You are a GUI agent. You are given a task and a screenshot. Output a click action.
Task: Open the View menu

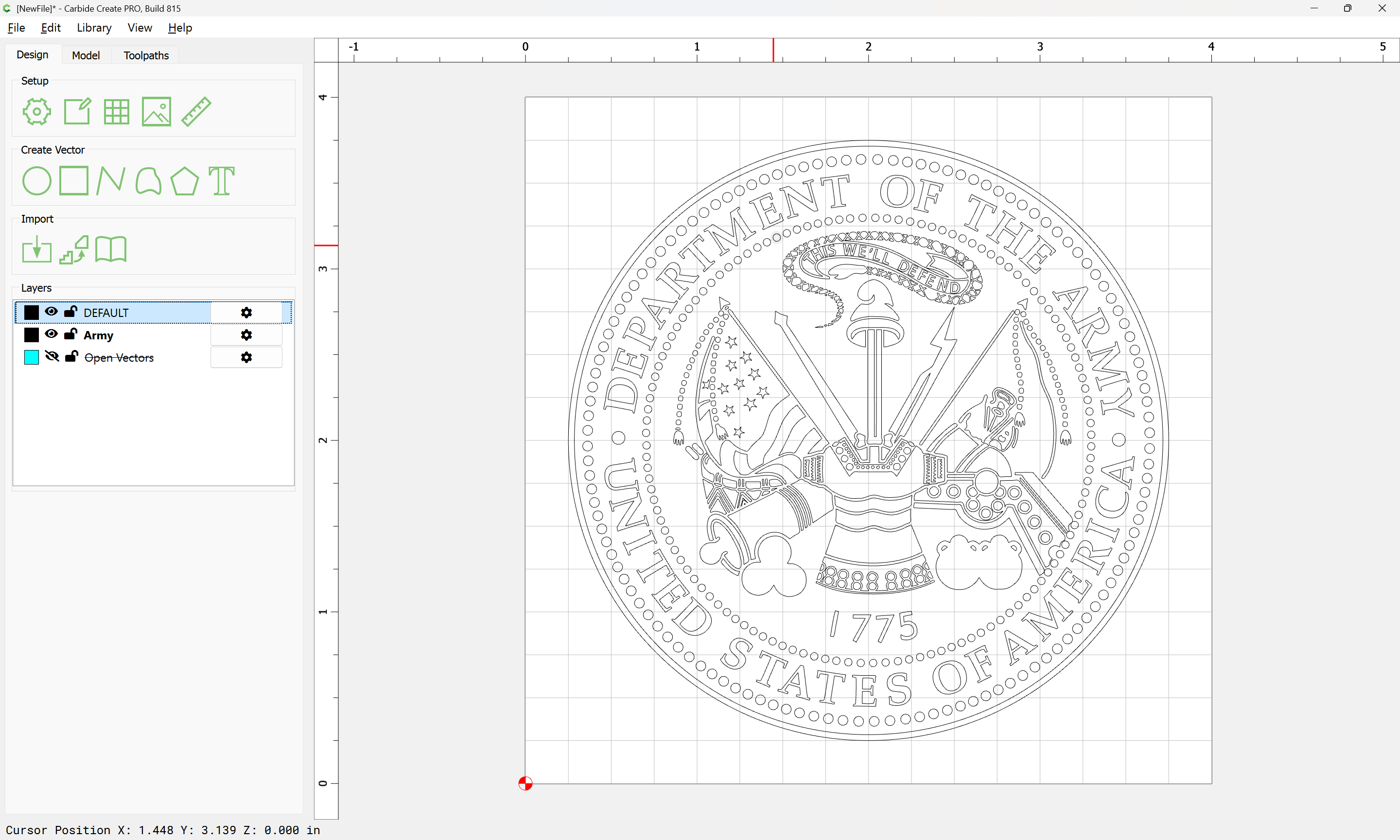140,28
